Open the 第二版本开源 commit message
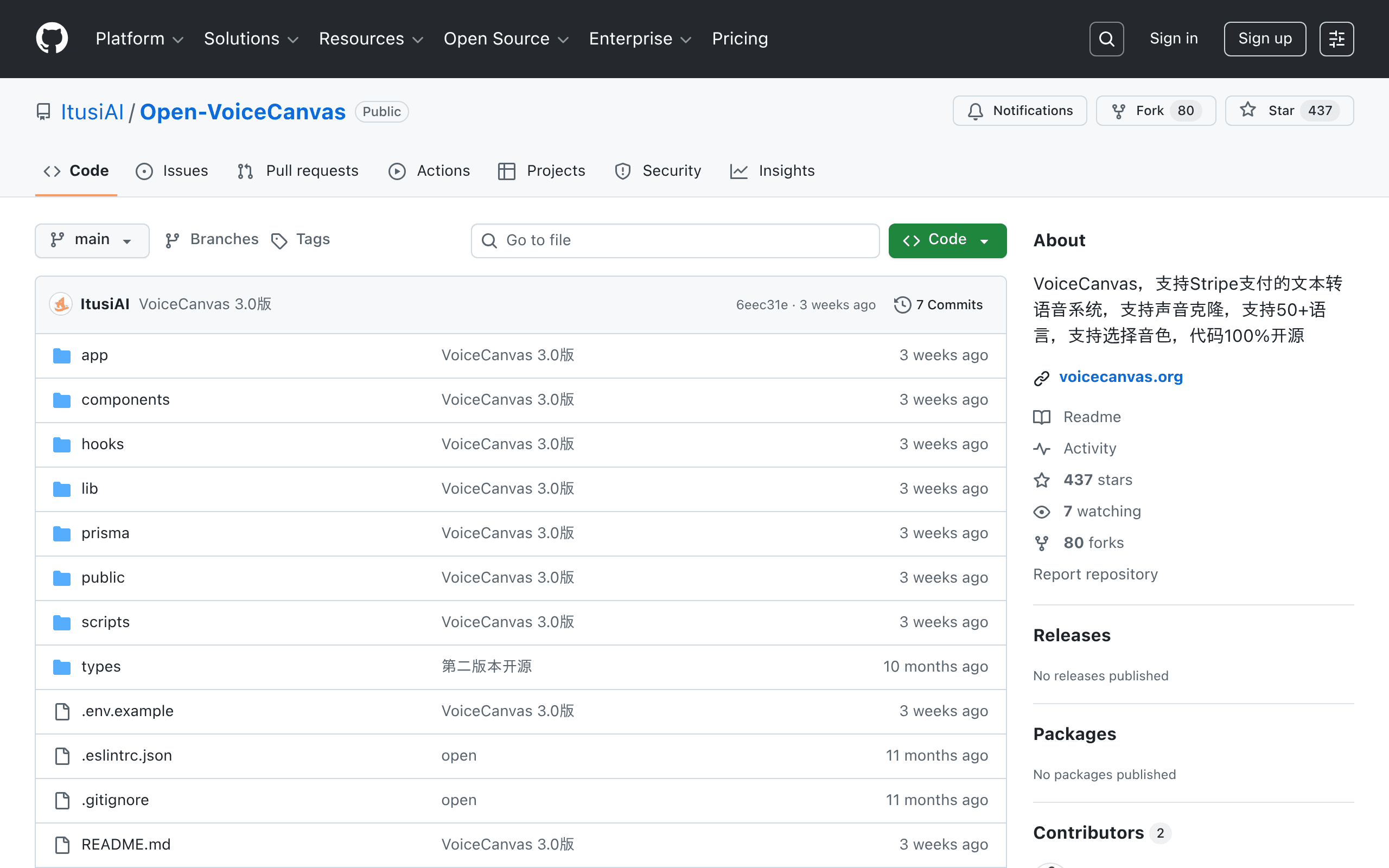This screenshot has height=868, width=1389. pos(486,667)
